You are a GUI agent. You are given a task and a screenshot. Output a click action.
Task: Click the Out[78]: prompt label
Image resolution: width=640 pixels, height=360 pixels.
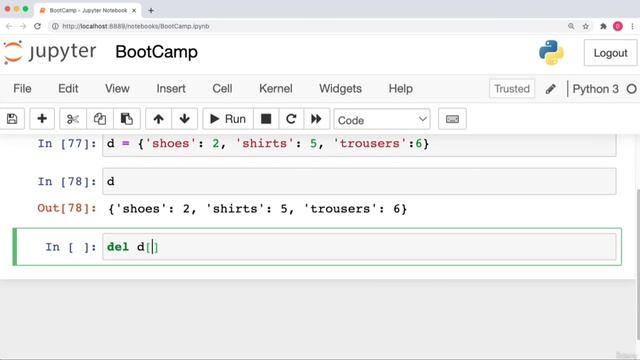[67, 208]
